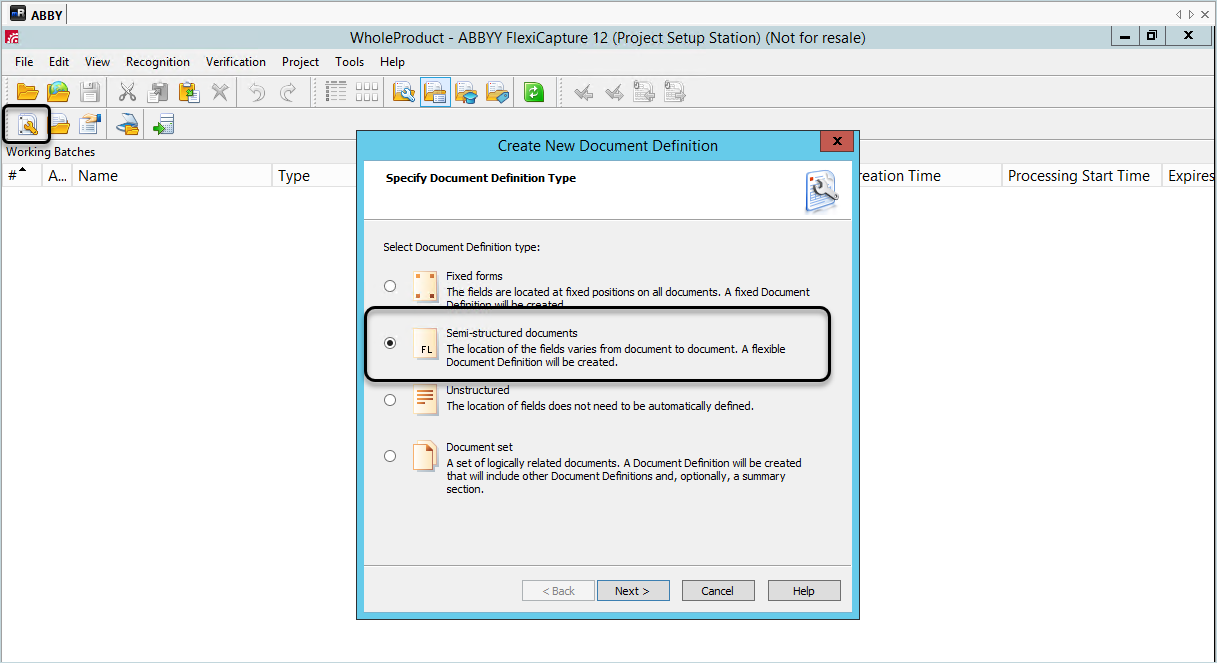Click the Help button in the dialog

(804, 591)
